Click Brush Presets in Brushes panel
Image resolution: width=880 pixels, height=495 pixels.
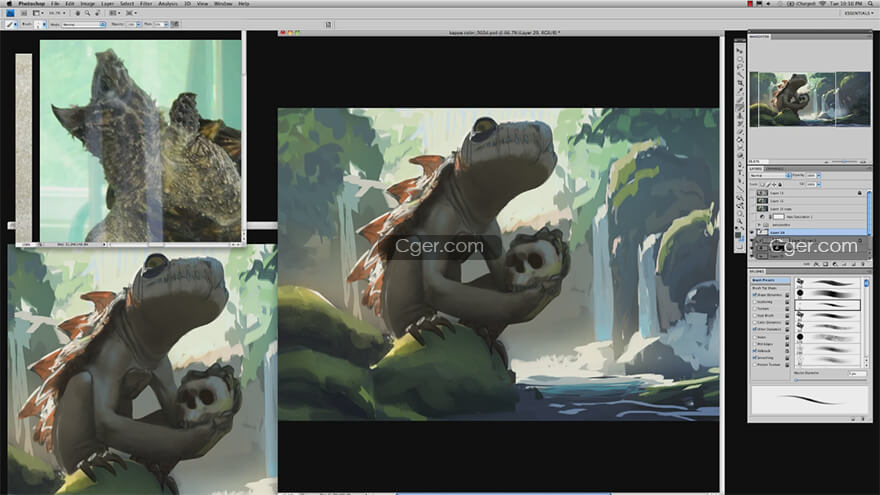click(x=770, y=280)
